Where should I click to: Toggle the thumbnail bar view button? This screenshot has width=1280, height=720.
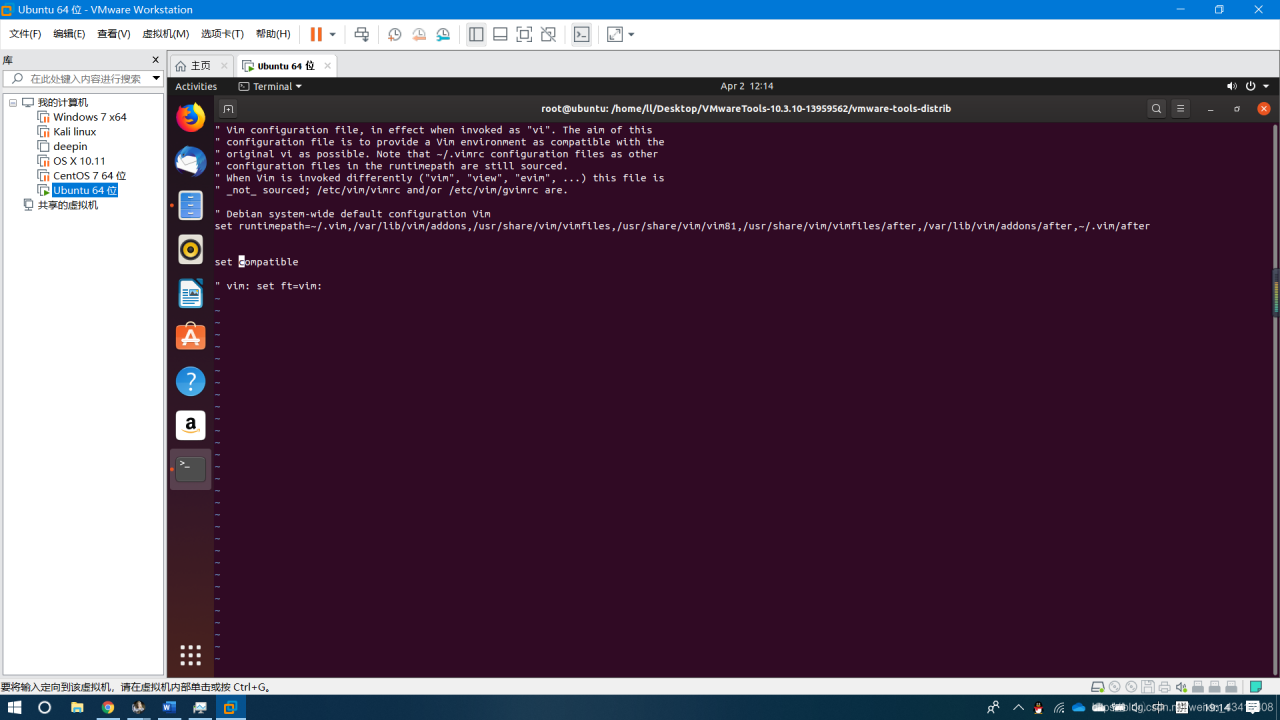pos(500,34)
